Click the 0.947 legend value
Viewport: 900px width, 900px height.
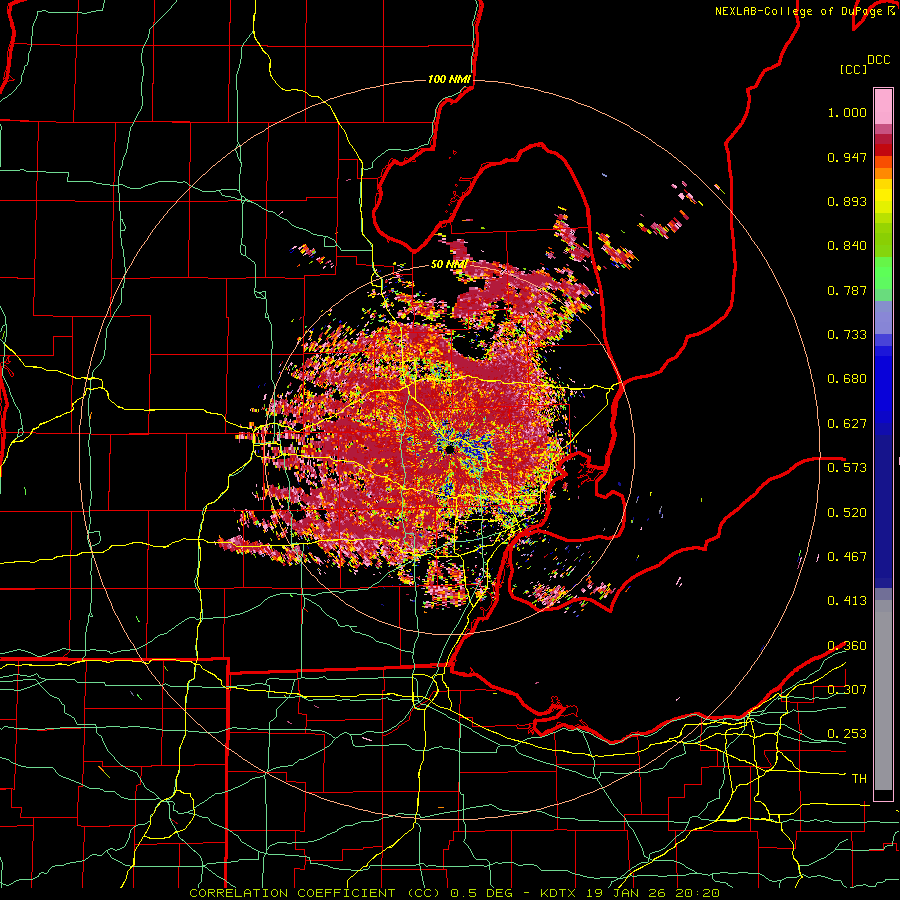[x=847, y=157]
